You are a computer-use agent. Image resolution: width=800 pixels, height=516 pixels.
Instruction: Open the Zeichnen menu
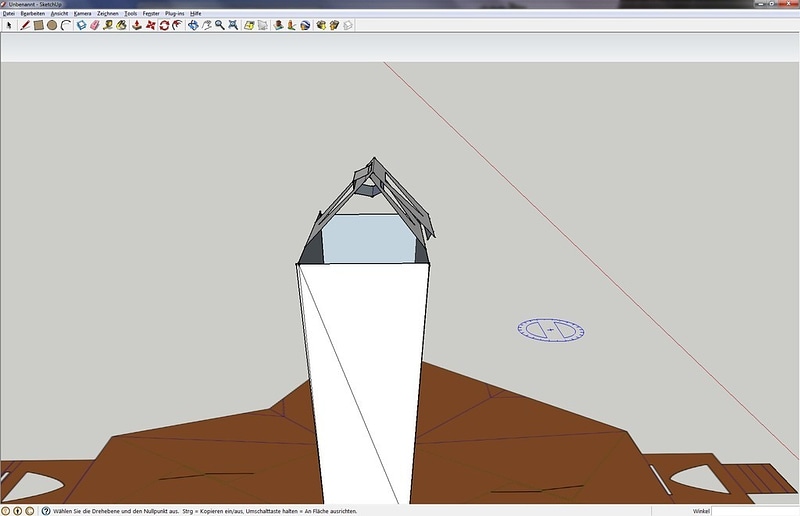click(108, 13)
